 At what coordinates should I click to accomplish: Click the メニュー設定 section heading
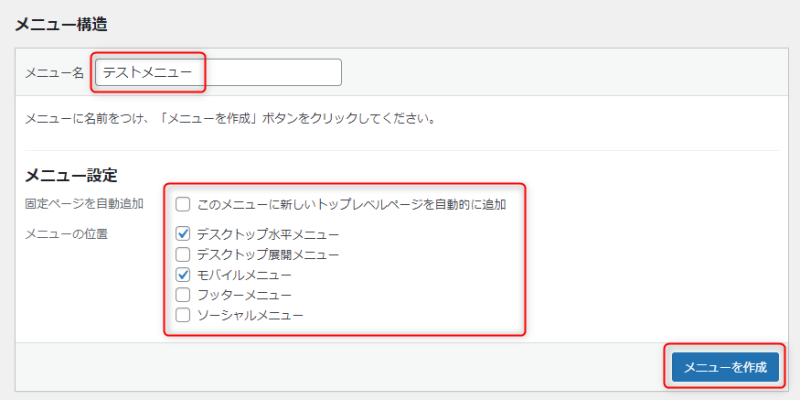71,176
